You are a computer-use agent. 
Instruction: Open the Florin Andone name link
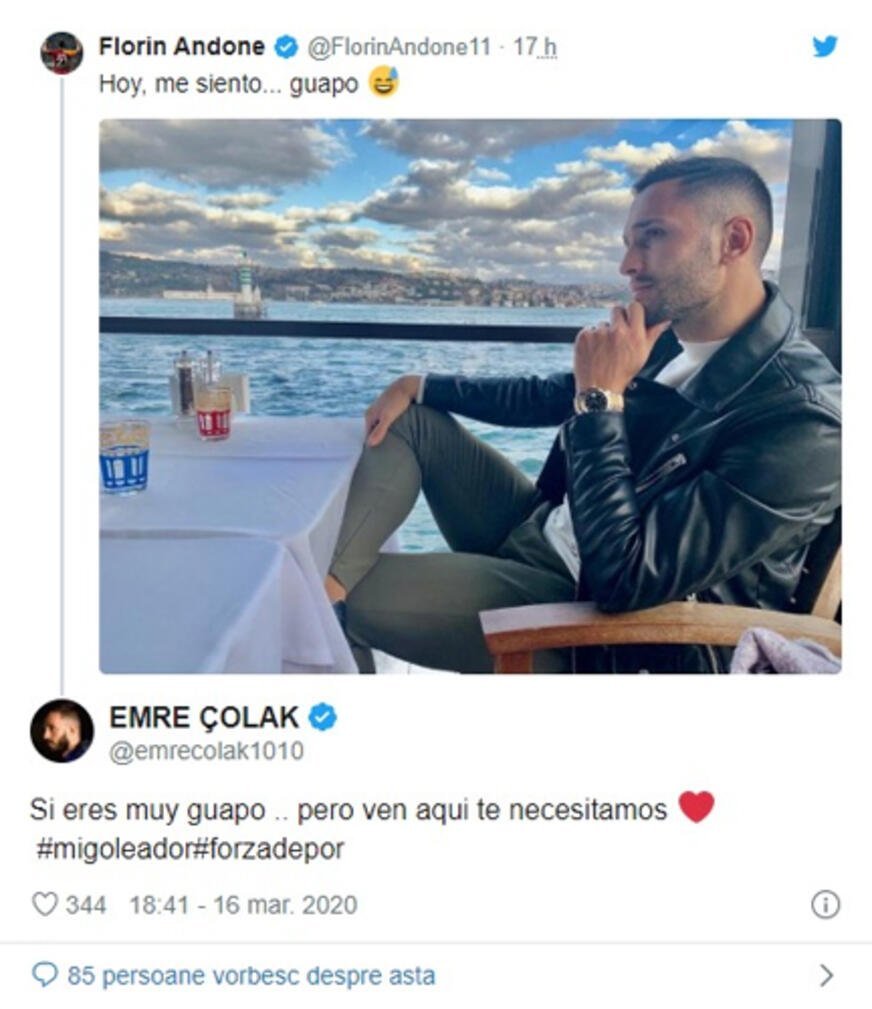pyautogui.click(x=181, y=47)
